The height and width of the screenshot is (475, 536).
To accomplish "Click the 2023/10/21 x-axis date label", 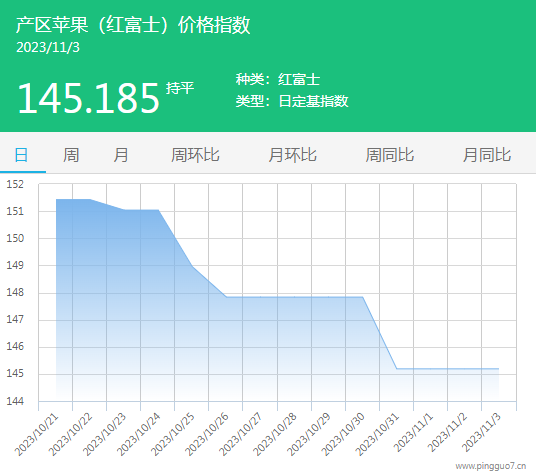I will tap(37, 434).
